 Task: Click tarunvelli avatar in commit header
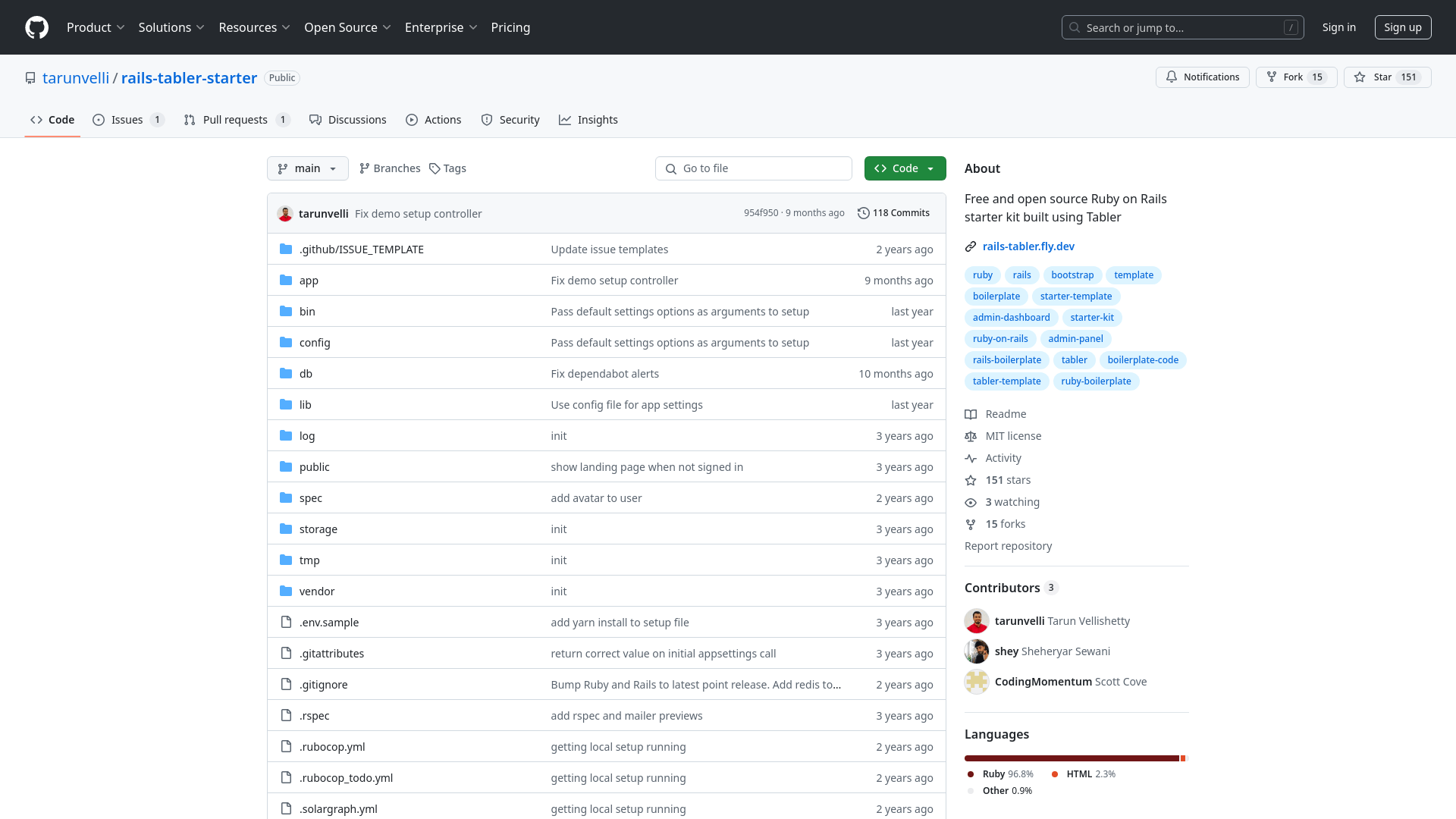[x=285, y=214]
